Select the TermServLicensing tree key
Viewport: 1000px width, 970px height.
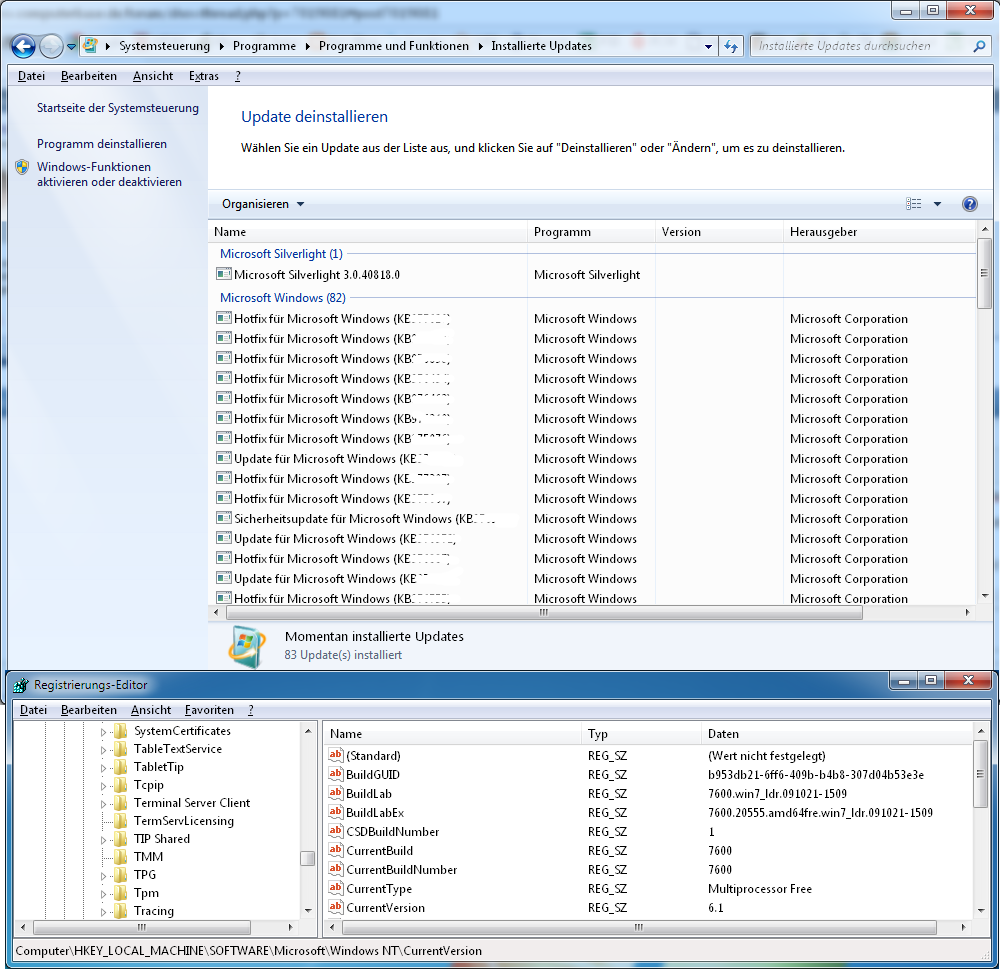[184, 821]
